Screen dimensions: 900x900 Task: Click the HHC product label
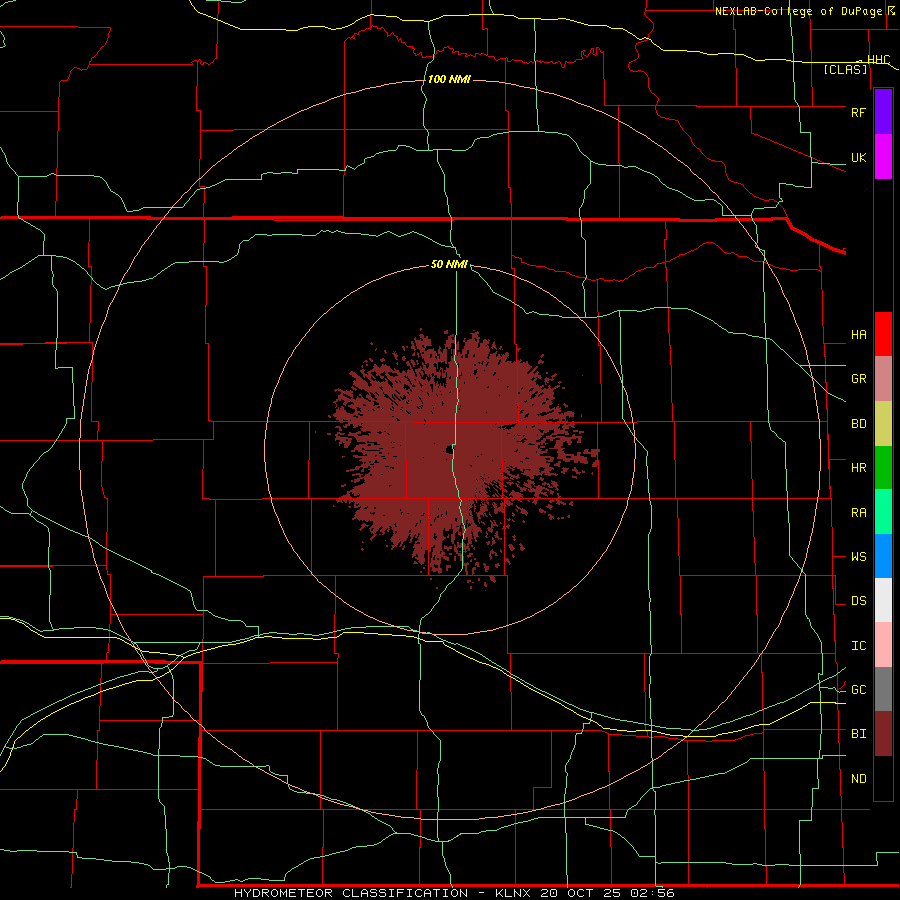[878, 60]
